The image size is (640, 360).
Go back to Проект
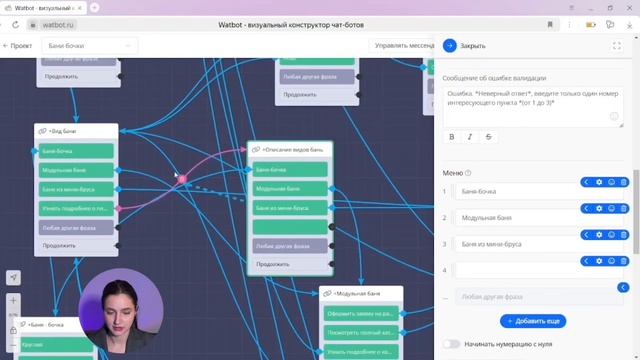[17, 46]
